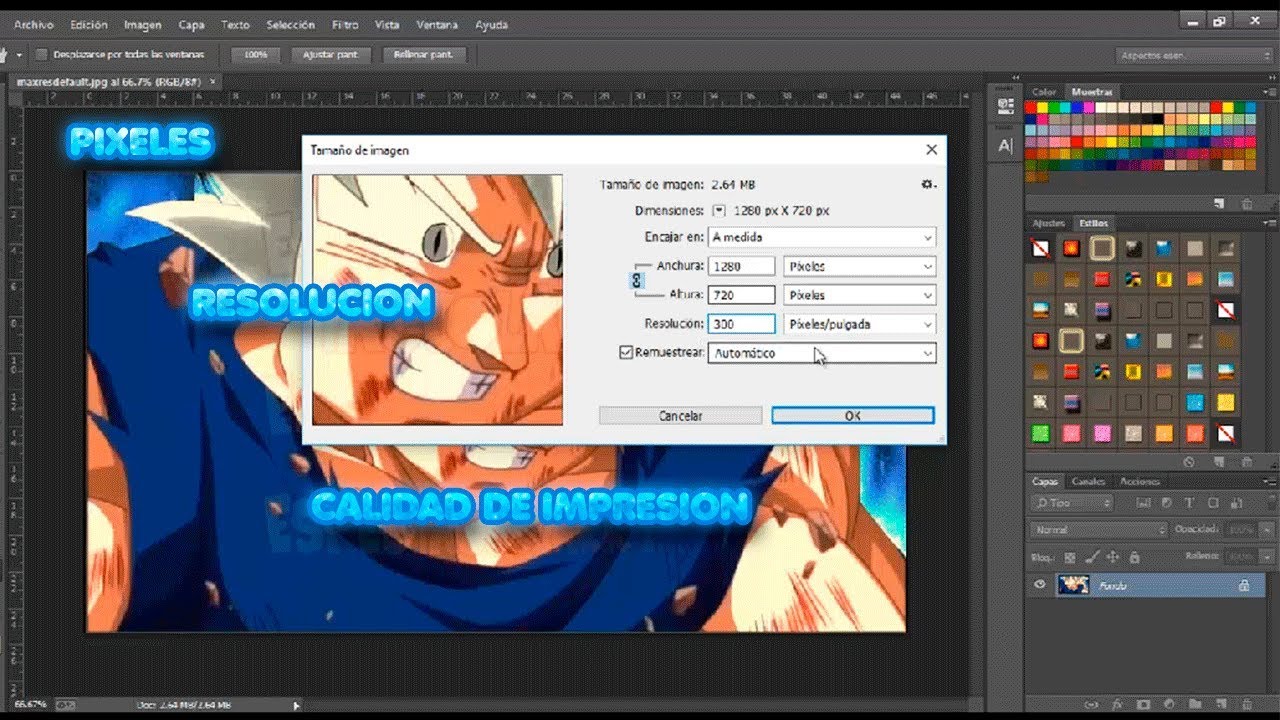1280x720 pixels.
Task: Create new fill or adjustment layer icon
Action: coord(1169,704)
